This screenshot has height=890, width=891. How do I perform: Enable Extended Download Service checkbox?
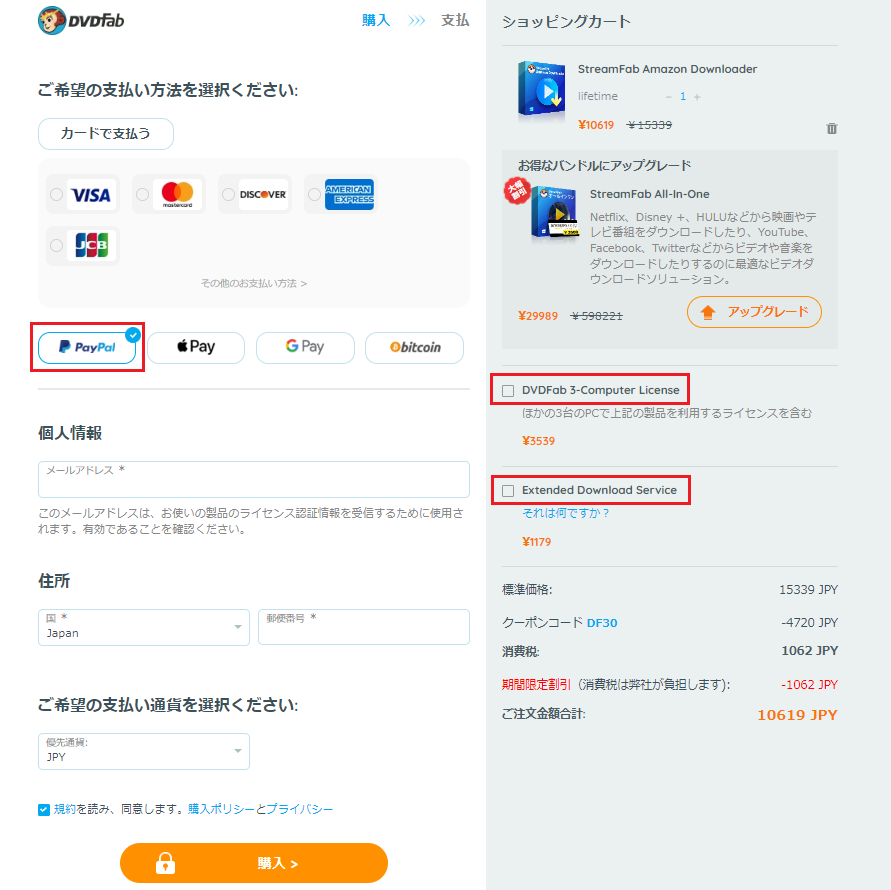click(x=508, y=490)
